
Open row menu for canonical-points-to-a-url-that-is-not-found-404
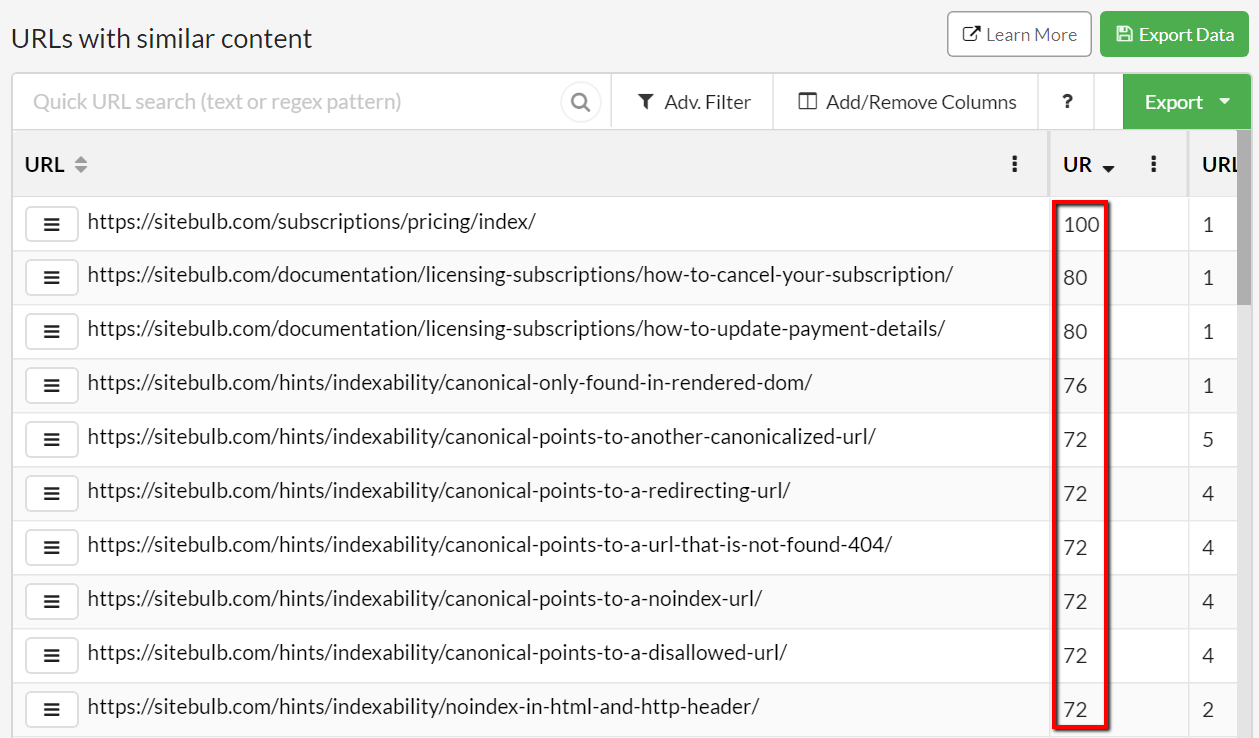coord(52,549)
